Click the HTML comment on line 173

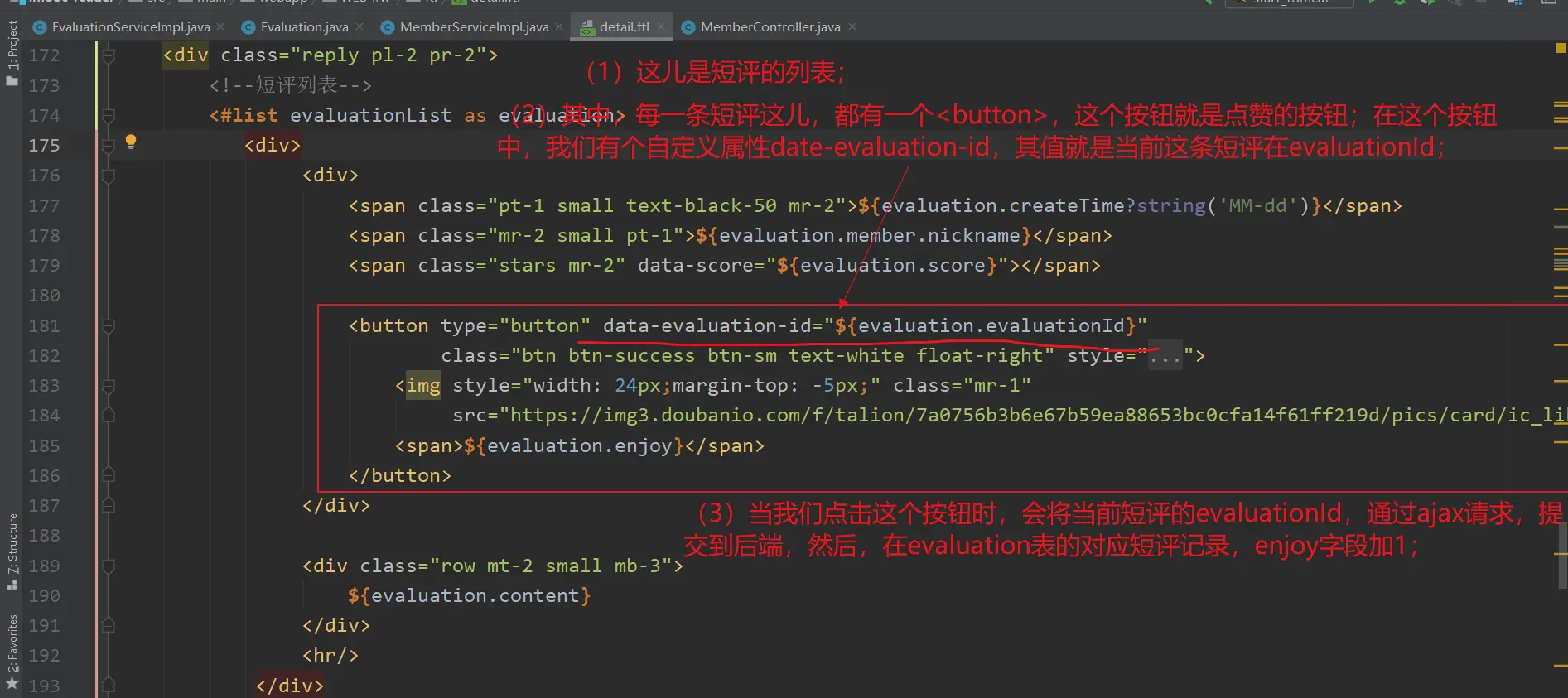tap(291, 85)
